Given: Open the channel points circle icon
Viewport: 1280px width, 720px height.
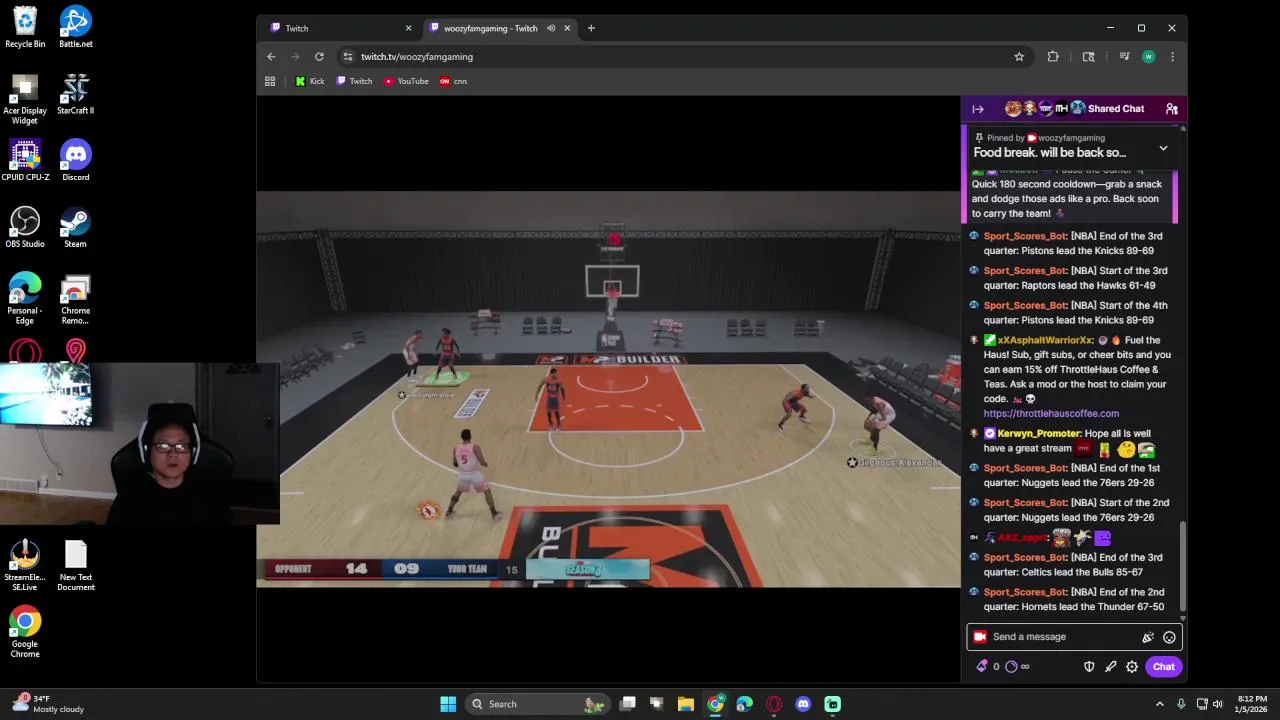Looking at the screenshot, I should pyautogui.click(x=1011, y=667).
